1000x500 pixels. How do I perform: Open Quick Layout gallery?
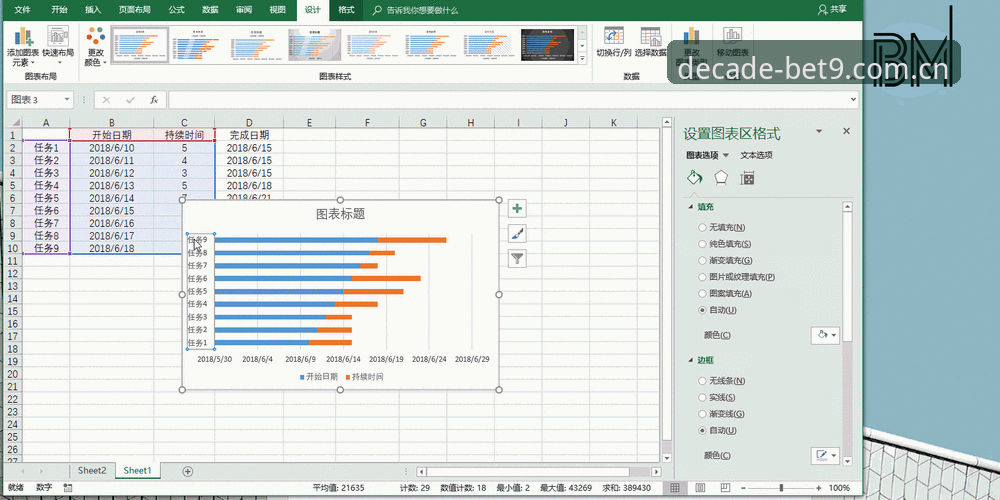click(58, 47)
